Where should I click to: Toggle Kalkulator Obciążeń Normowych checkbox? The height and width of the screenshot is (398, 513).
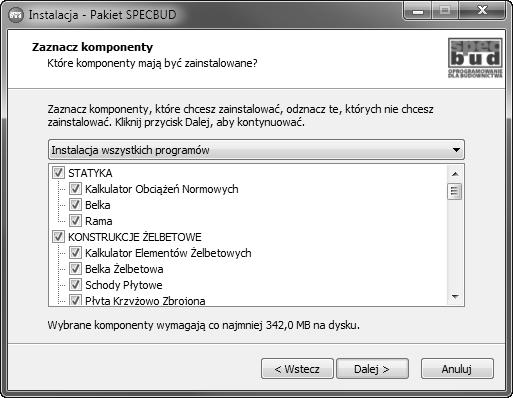tap(75, 189)
